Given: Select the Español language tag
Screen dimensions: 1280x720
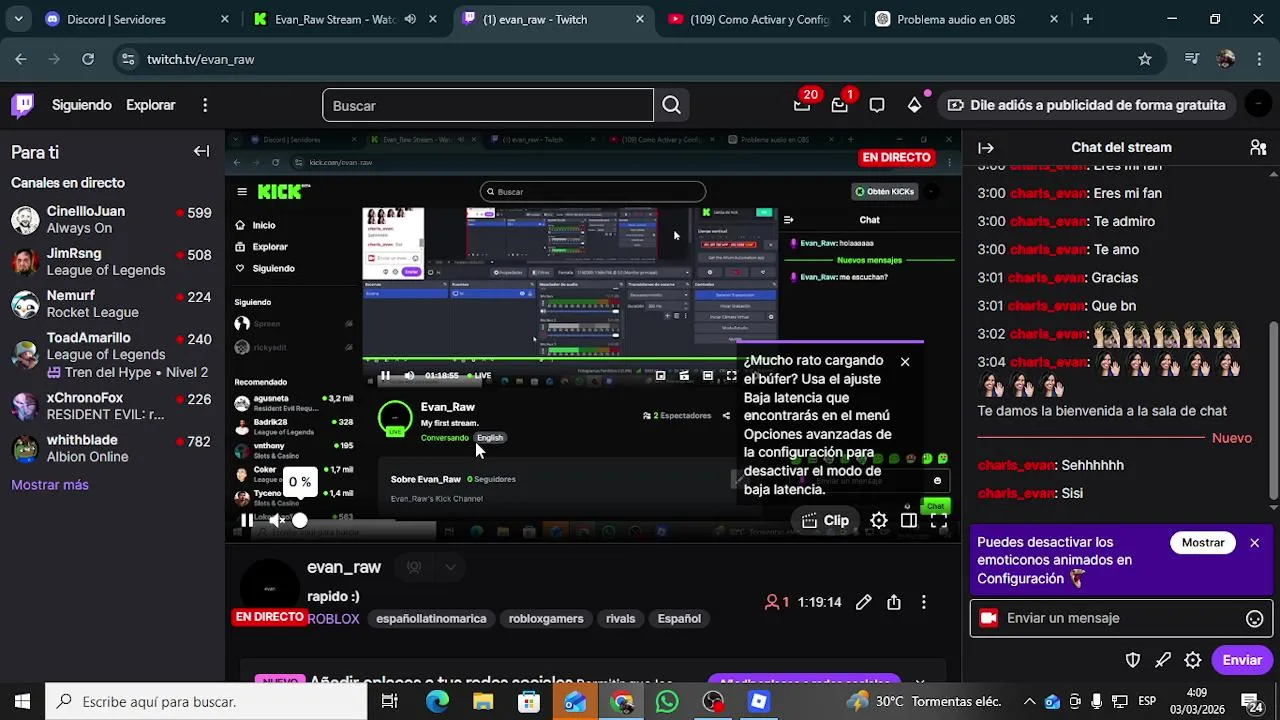Looking at the screenshot, I should click(679, 619).
